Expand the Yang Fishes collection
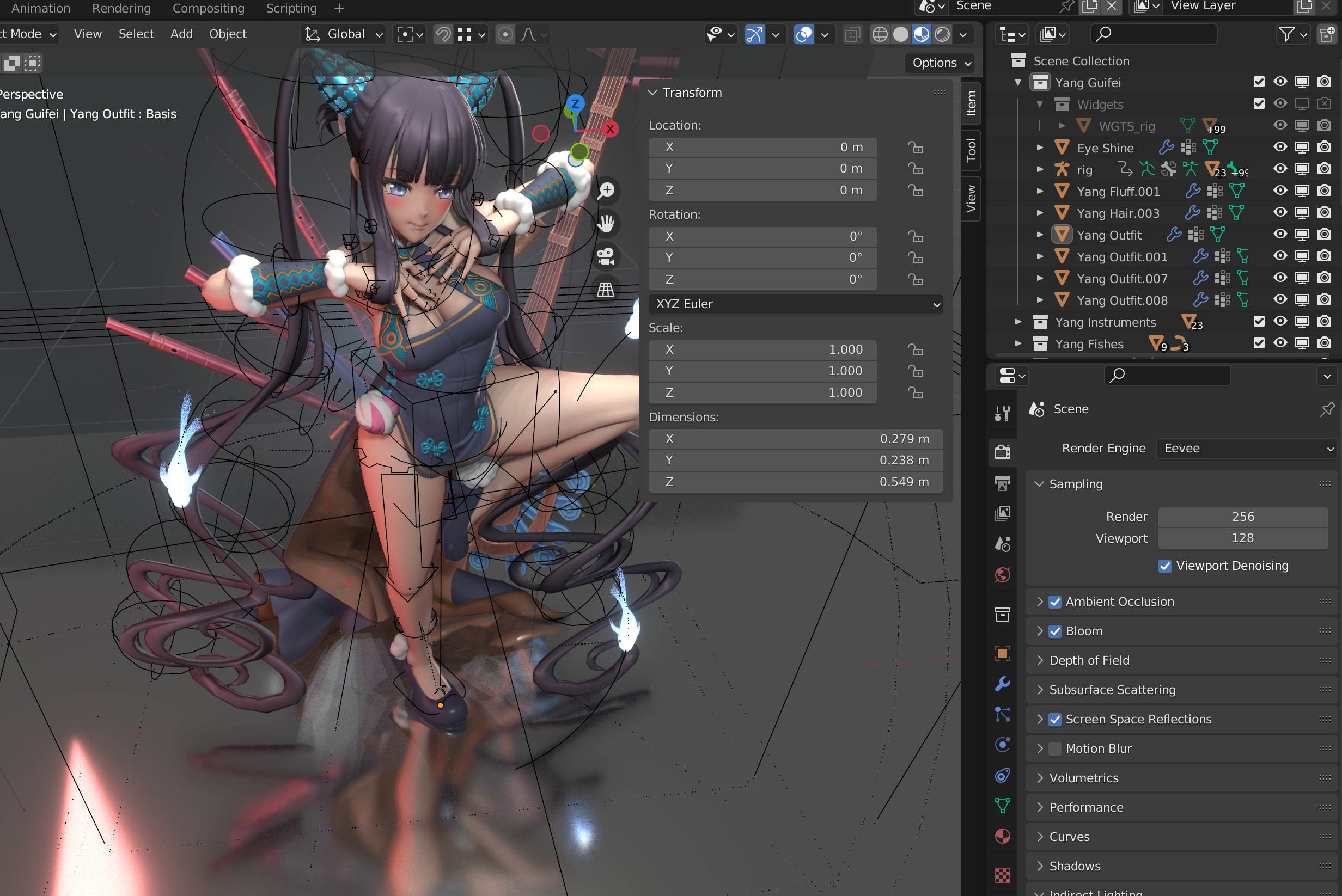 (1018, 343)
